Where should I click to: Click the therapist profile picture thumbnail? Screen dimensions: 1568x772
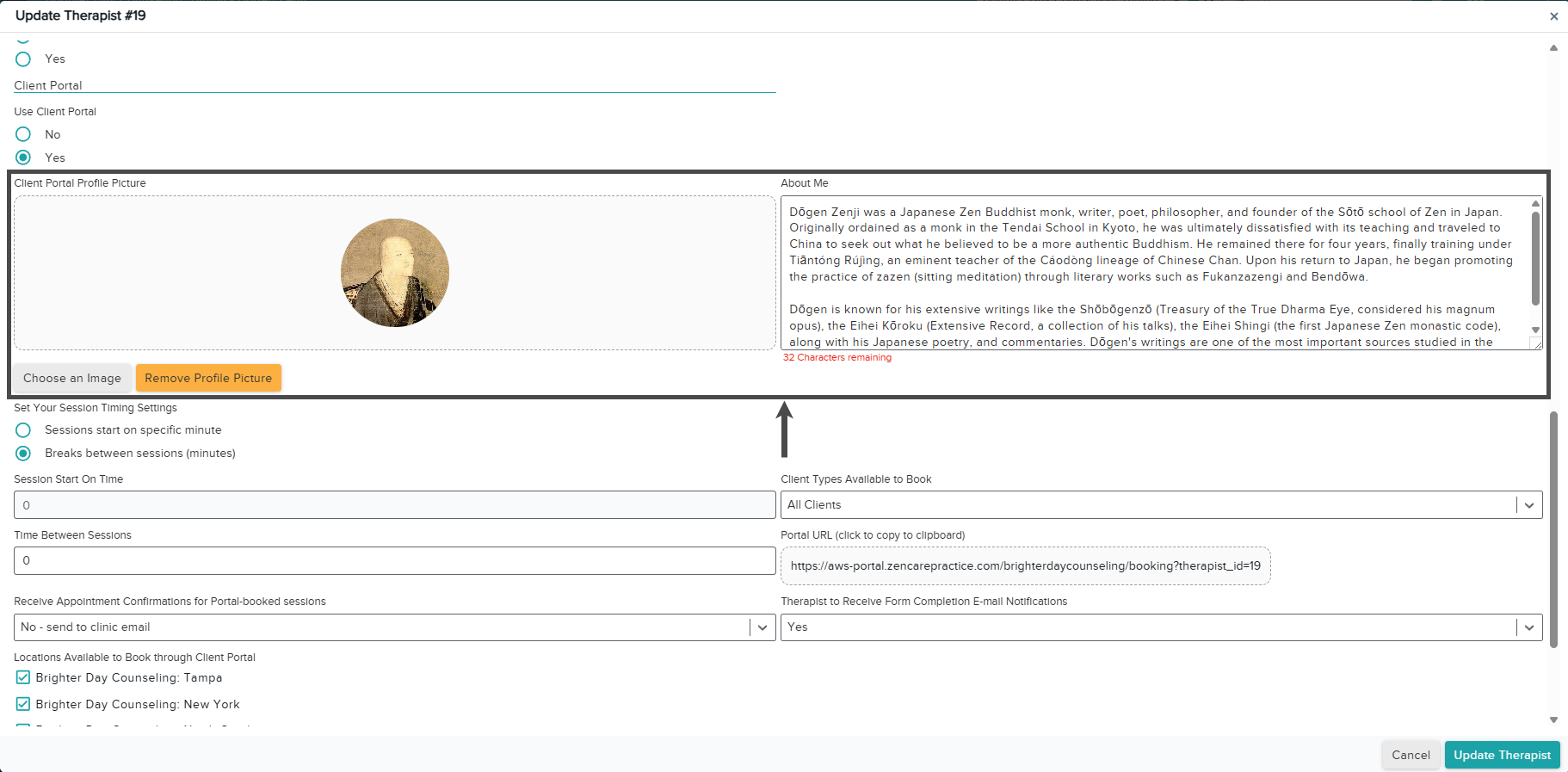coord(395,273)
